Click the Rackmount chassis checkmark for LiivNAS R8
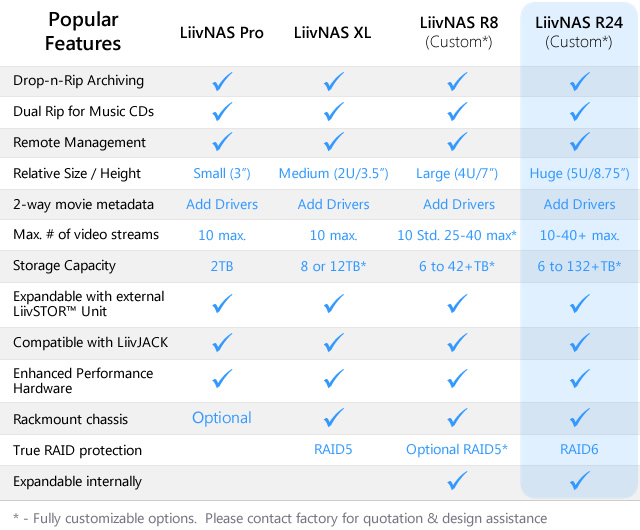Viewport: 640px width, 530px height. point(459,419)
